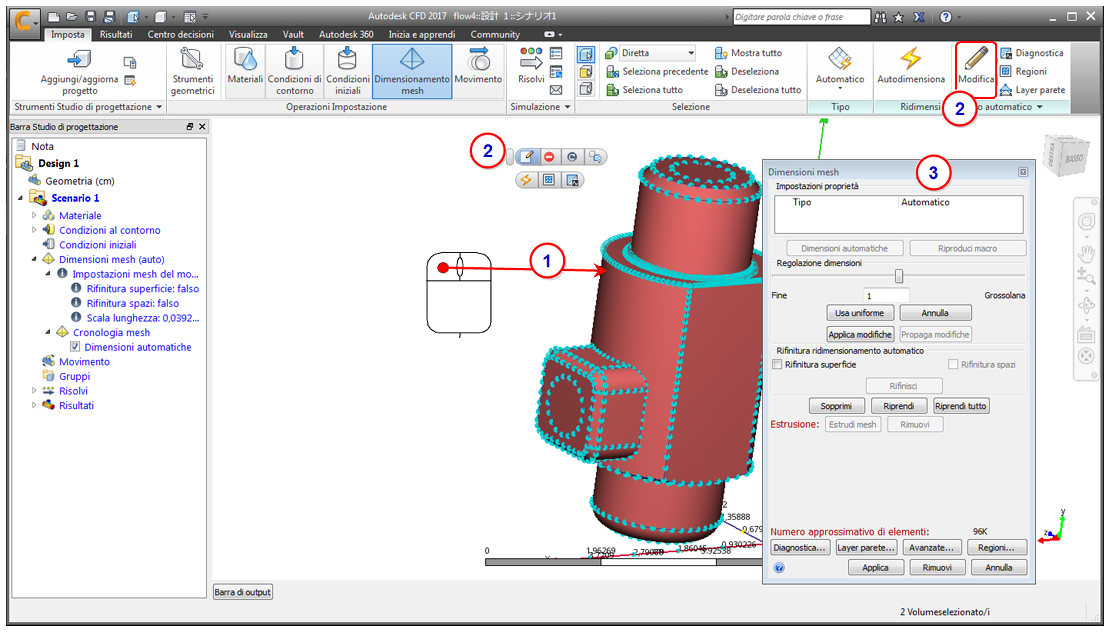The width and height of the screenshot is (1107, 635).
Task: Click the lightning bolt in floating toolbar
Action: tap(526, 180)
